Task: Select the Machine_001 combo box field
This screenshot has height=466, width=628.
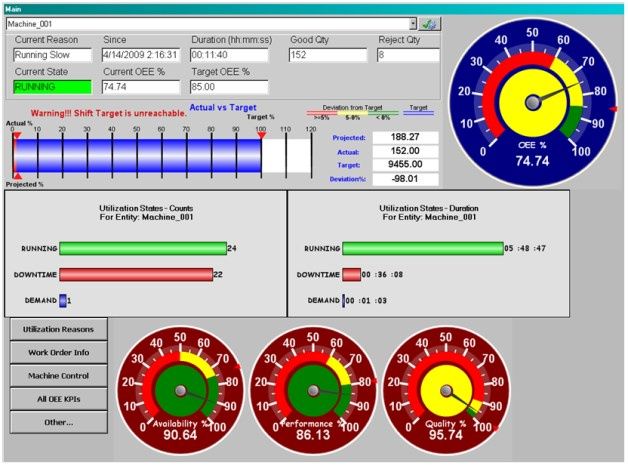Action: (x=211, y=24)
